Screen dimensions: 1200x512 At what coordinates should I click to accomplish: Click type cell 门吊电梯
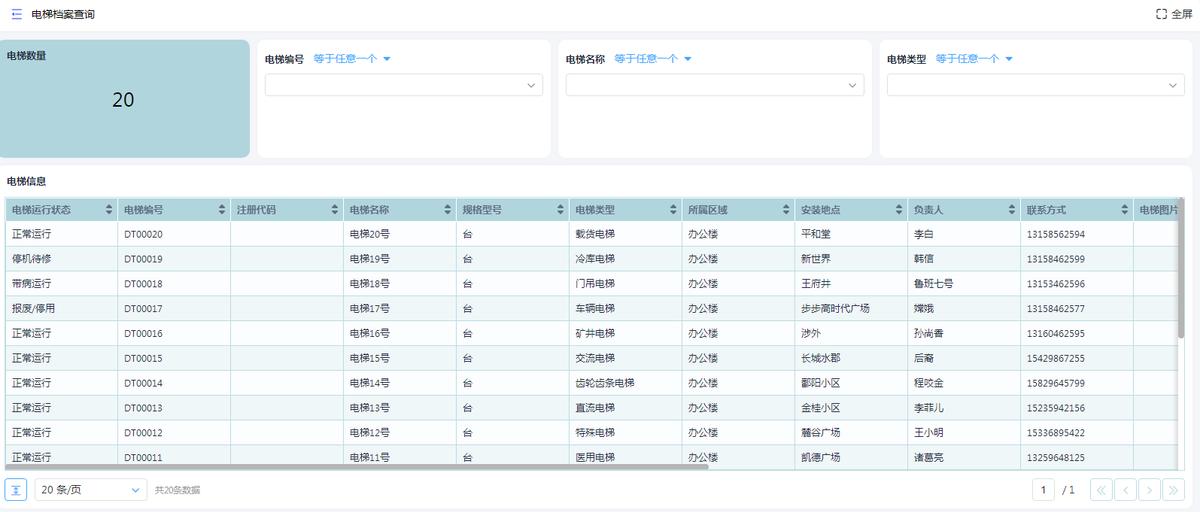pos(595,284)
